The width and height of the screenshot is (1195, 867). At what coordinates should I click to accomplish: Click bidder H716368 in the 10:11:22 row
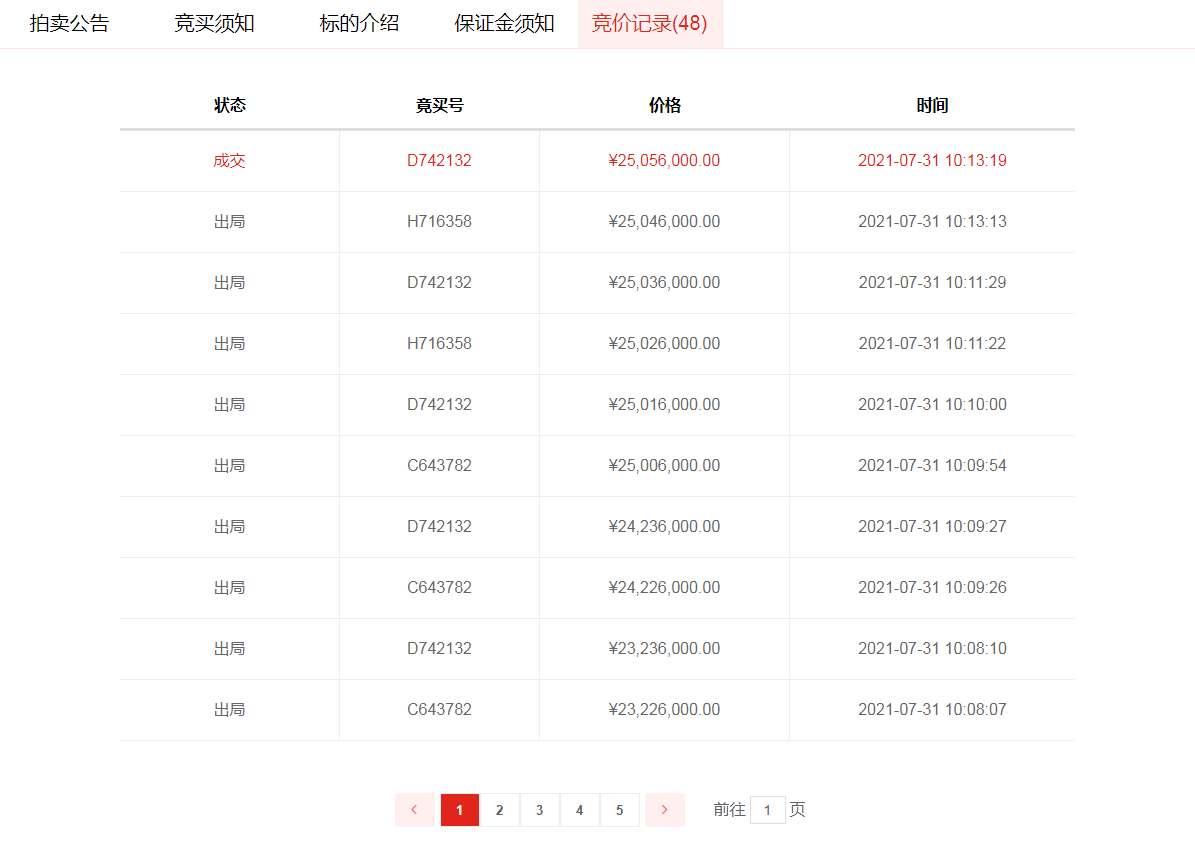click(x=439, y=344)
